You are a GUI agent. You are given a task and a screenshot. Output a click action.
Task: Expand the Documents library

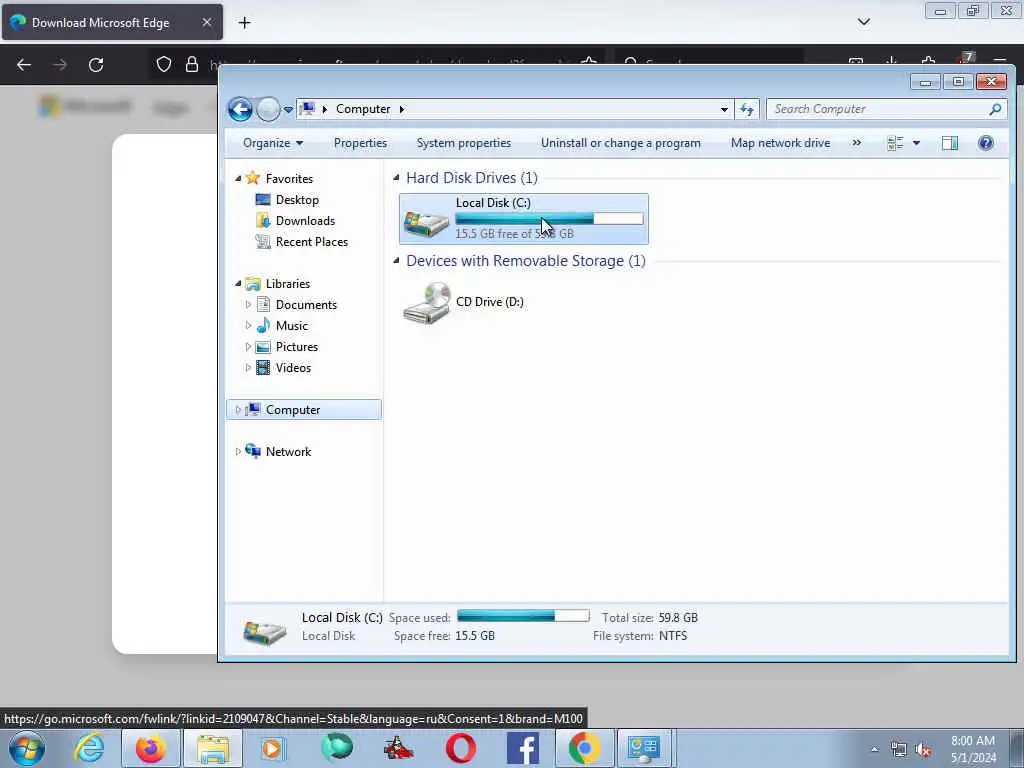248,304
